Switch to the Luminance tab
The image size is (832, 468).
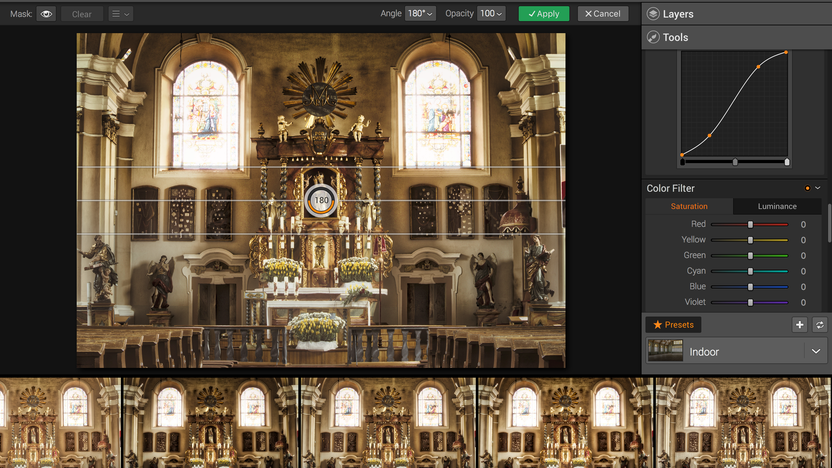[x=777, y=206]
